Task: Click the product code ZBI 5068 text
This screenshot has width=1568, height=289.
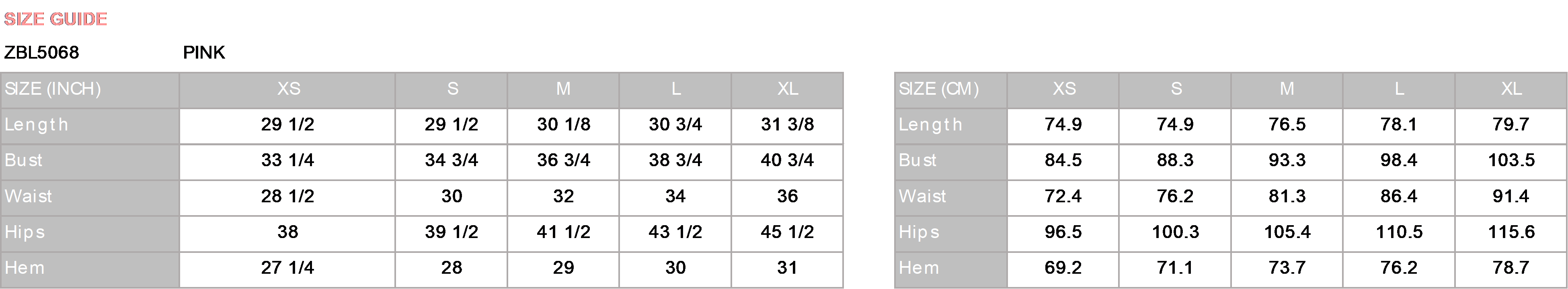Action: click(x=41, y=52)
